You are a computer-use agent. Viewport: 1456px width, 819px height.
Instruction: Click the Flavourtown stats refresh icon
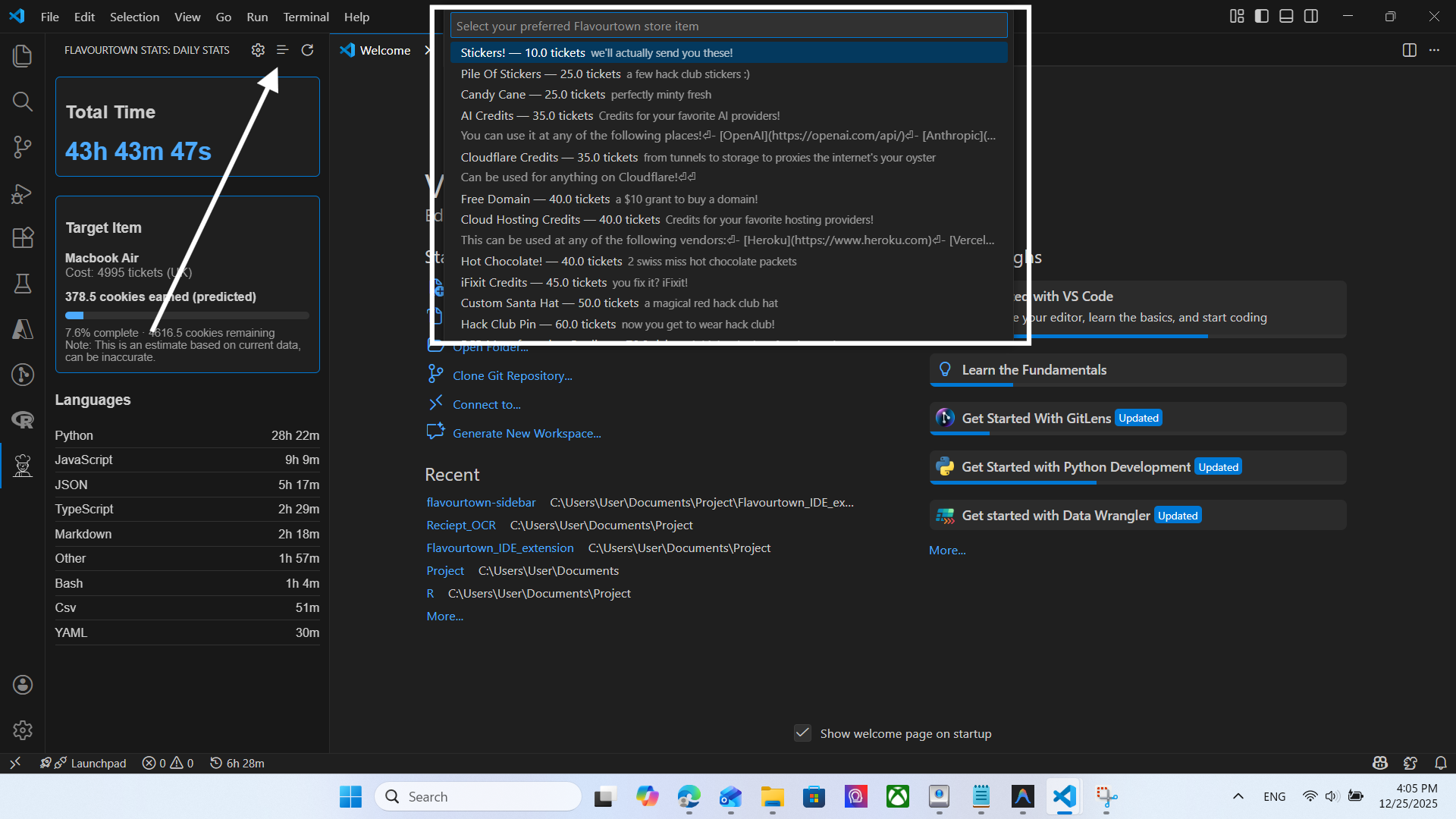point(307,50)
